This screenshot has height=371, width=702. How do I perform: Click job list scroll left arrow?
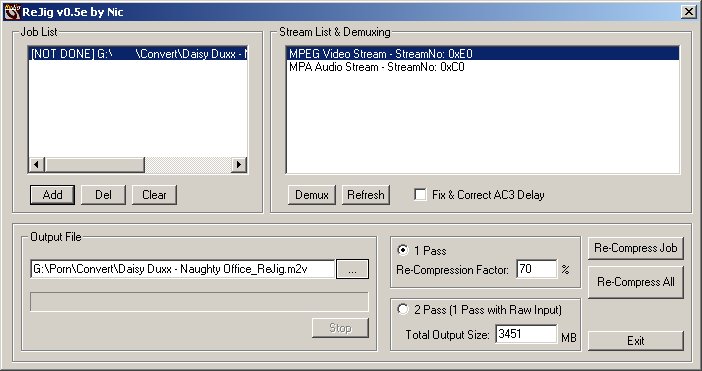pyautogui.click(x=37, y=165)
